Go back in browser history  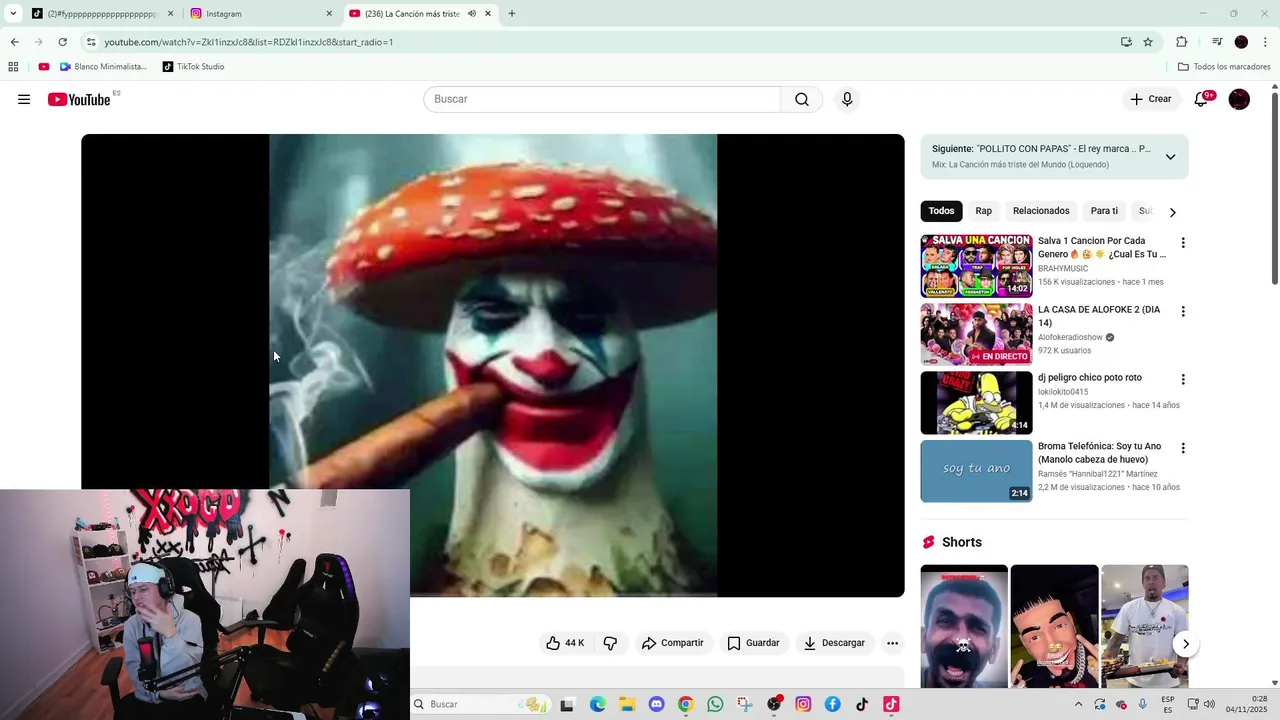pos(14,42)
